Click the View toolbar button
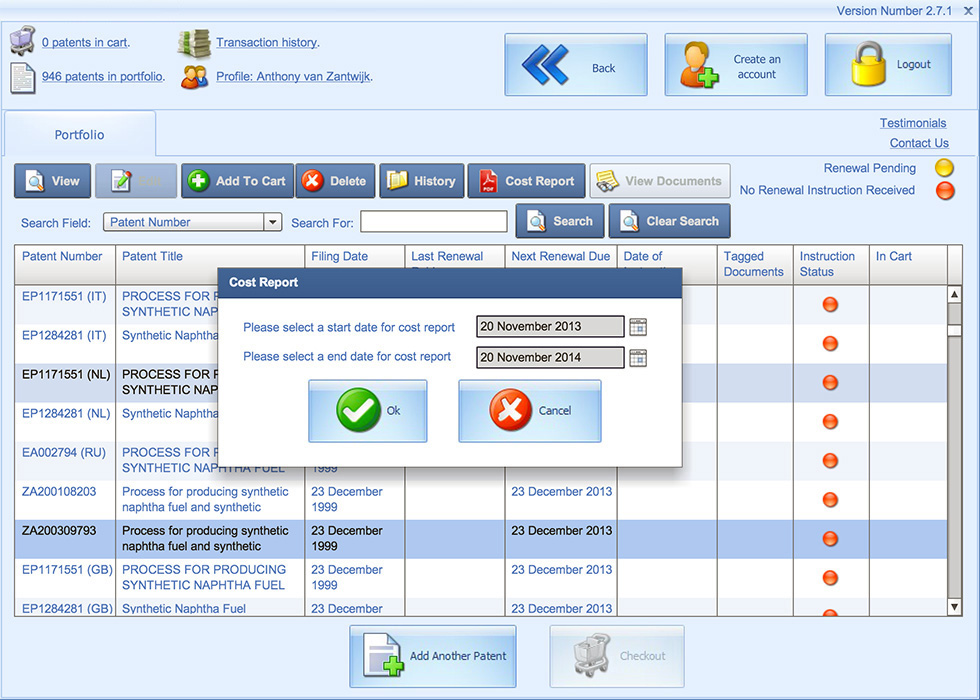Image resolution: width=980 pixels, height=700 pixels. (52, 181)
